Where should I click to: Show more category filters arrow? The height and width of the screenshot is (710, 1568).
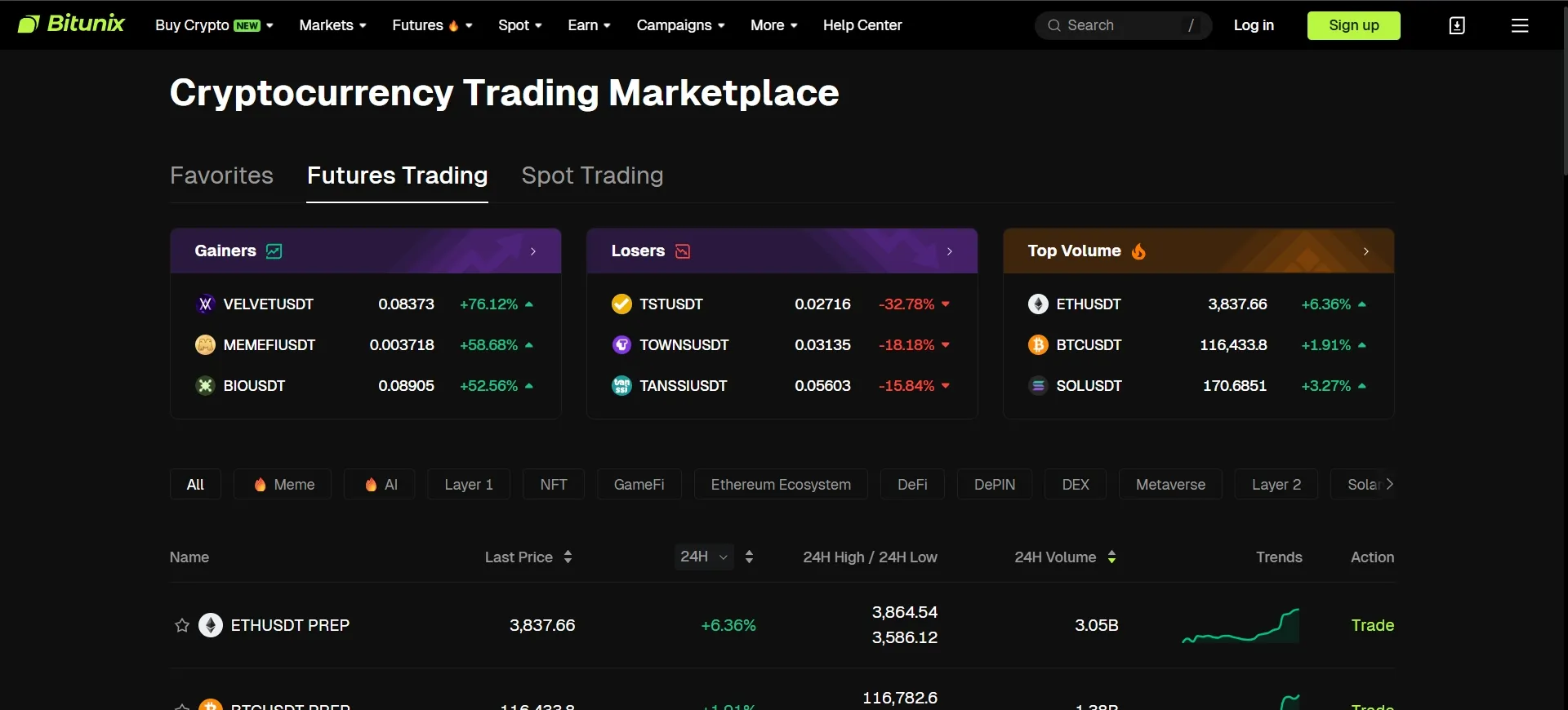pyautogui.click(x=1389, y=484)
